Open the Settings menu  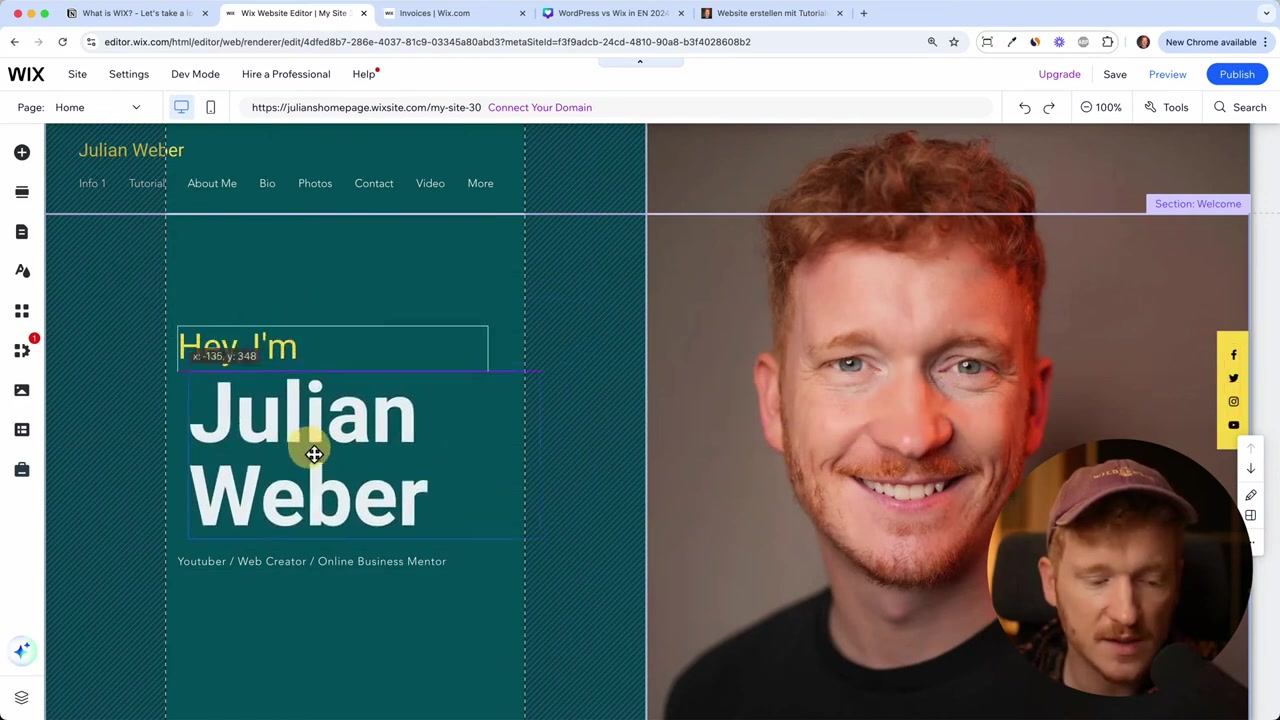(129, 74)
